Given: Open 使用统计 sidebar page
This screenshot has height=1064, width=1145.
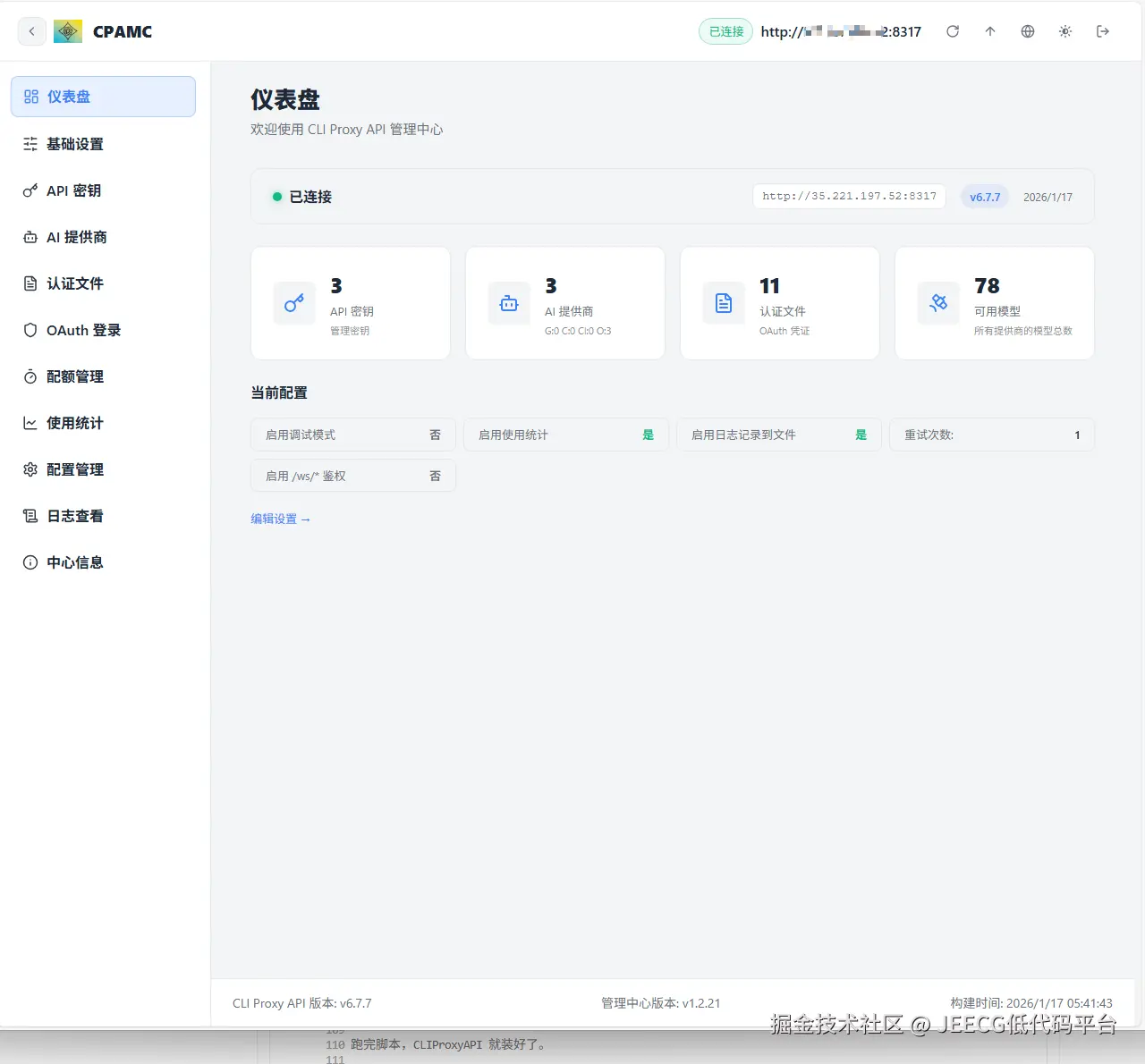Looking at the screenshot, I should coord(103,423).
